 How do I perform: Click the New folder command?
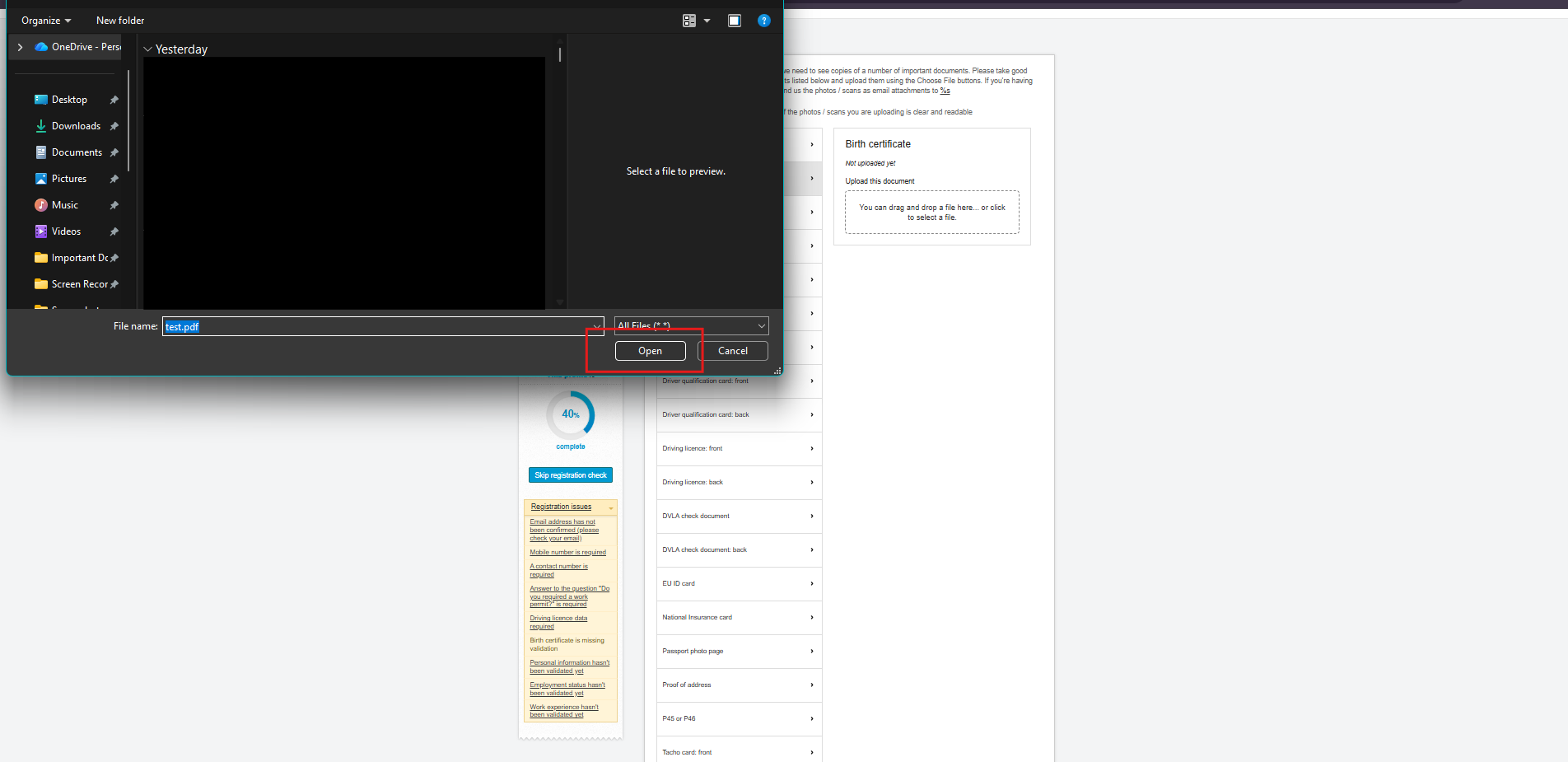coord(119,21)
